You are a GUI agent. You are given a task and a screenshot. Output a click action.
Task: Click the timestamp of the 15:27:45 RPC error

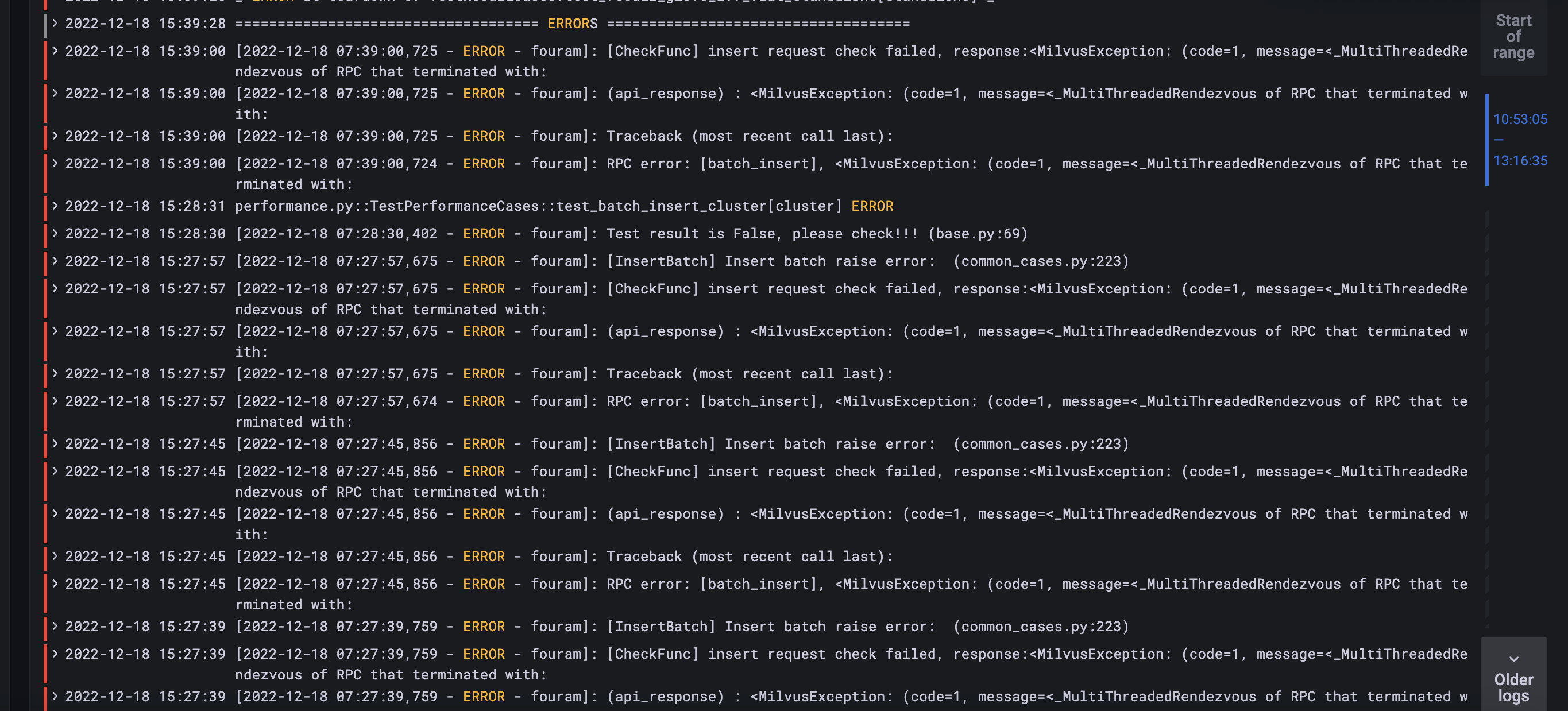pos(145,584)
